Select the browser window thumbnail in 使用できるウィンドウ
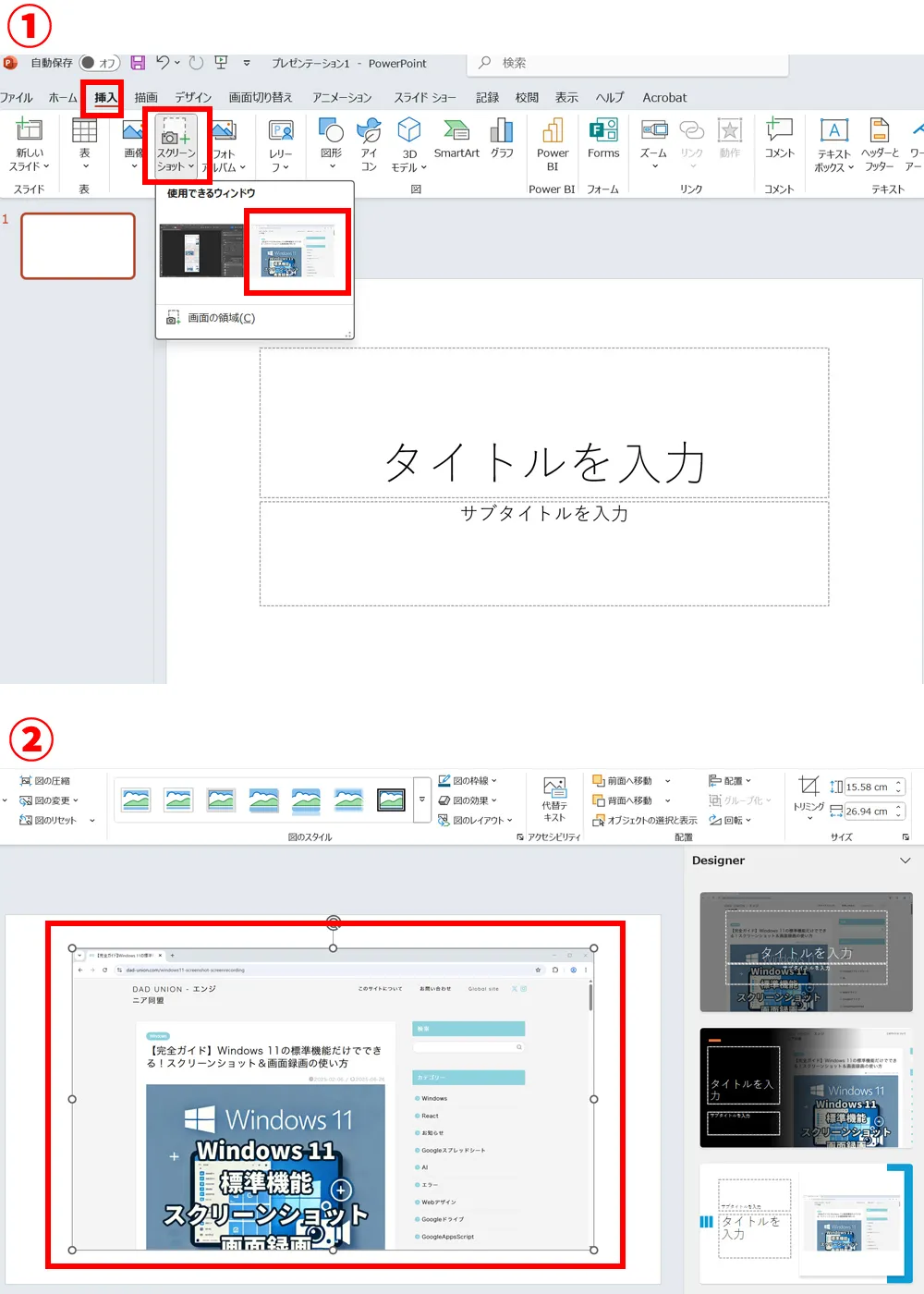Image resolution: width=924 pixels, height=1294 pixels. point(297,251)
